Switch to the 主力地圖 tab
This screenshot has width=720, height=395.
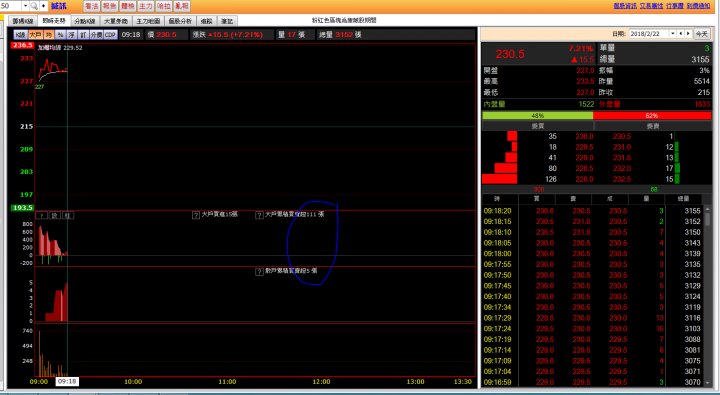click(x=148, y=21)
